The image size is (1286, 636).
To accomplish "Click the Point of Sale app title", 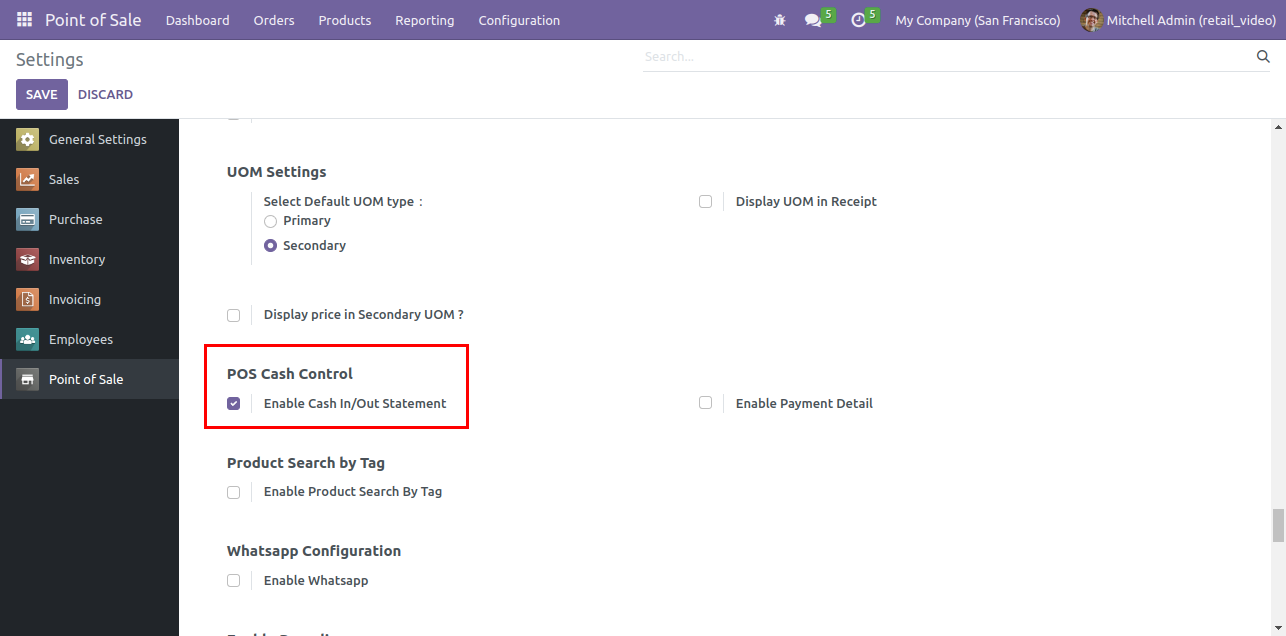I will pos(93,20).
